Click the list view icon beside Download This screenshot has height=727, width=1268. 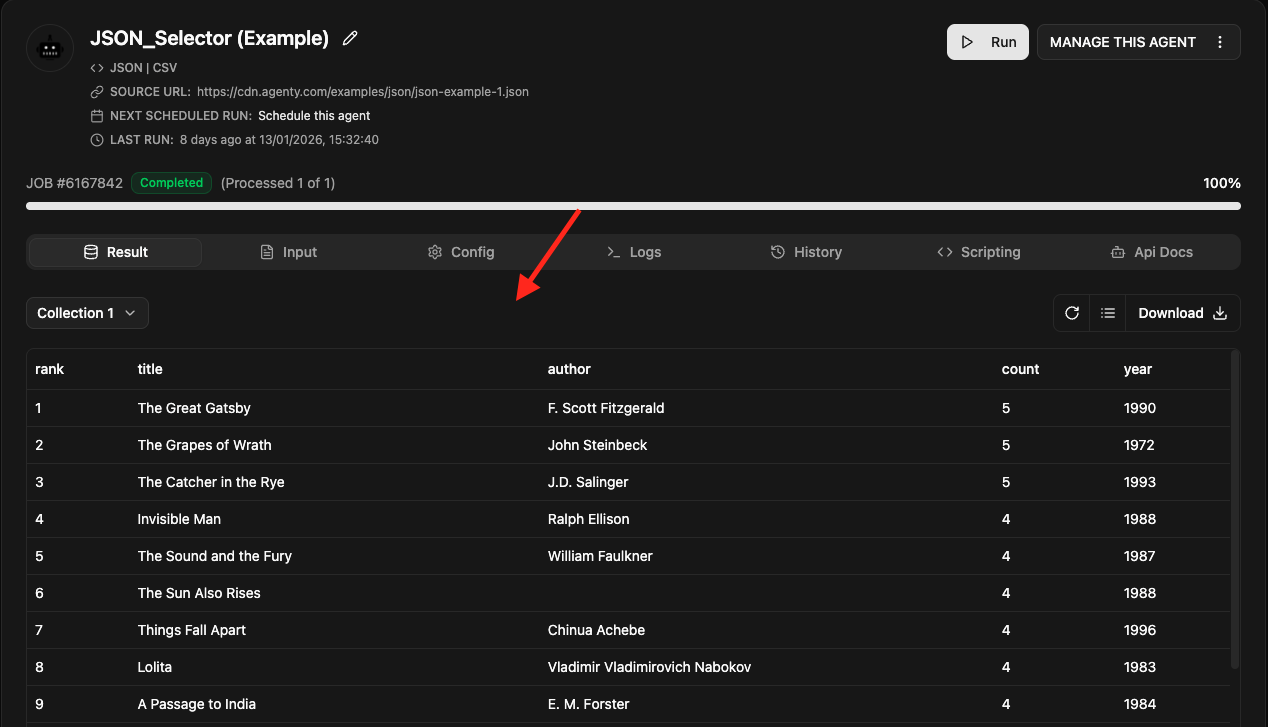[x=1108, y=313]
